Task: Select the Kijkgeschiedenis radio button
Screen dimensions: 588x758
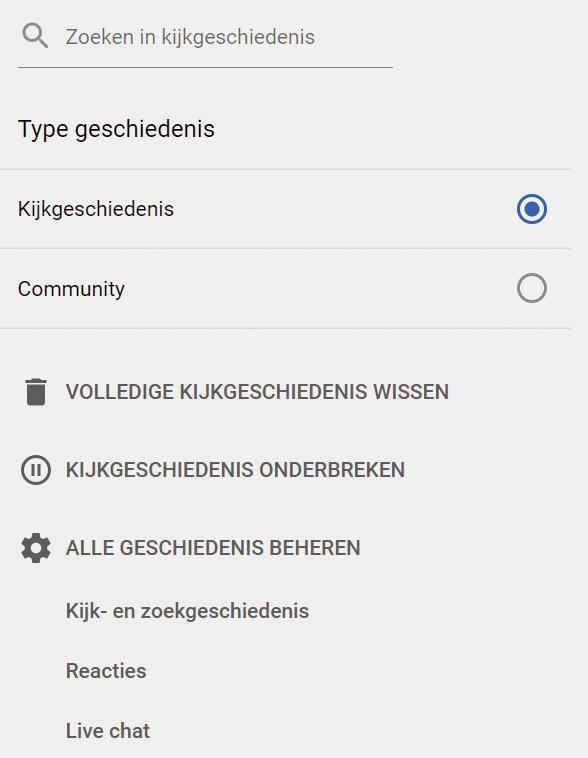Action: [x=531, y=209]
